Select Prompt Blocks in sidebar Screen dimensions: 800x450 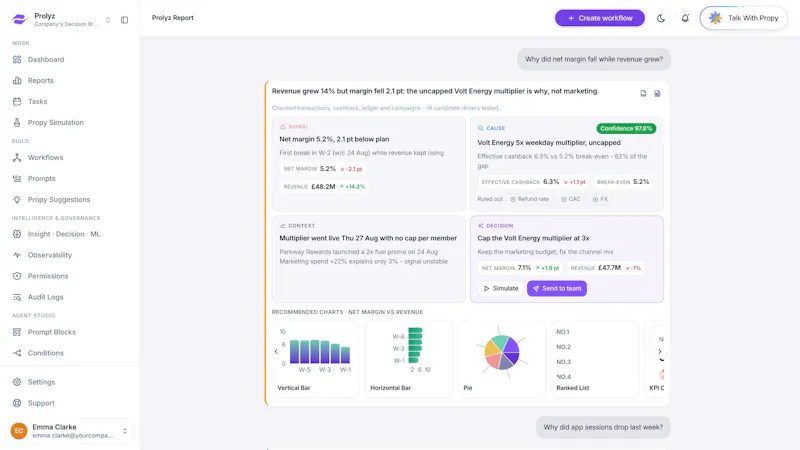point(70,332)
